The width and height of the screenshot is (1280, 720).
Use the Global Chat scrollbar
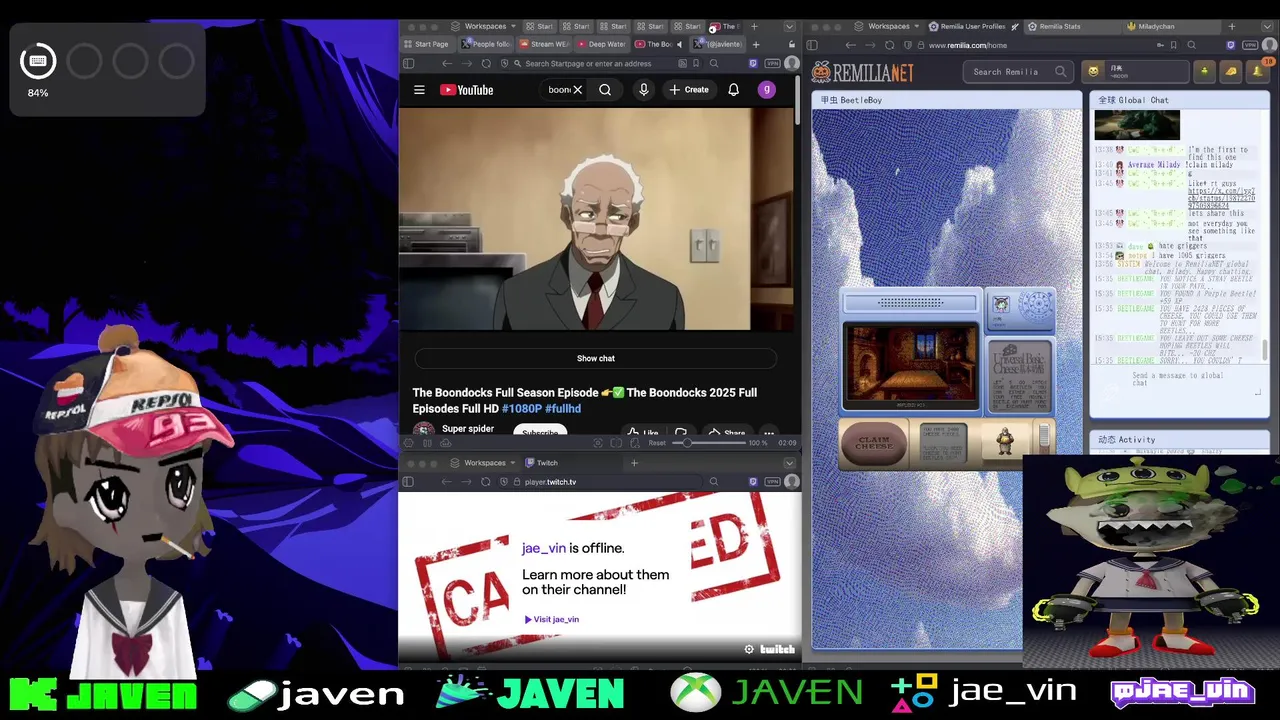pos(1265,350)
